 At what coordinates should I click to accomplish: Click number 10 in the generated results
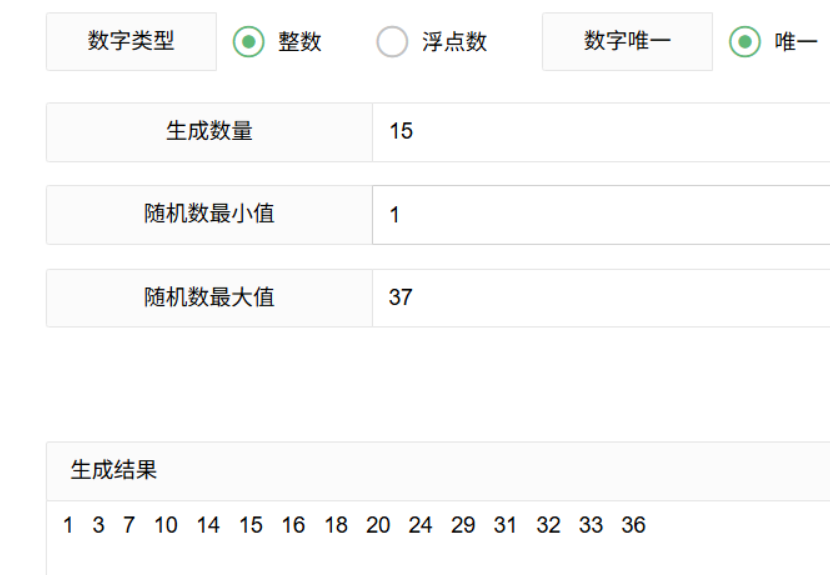tap(166, 525)
